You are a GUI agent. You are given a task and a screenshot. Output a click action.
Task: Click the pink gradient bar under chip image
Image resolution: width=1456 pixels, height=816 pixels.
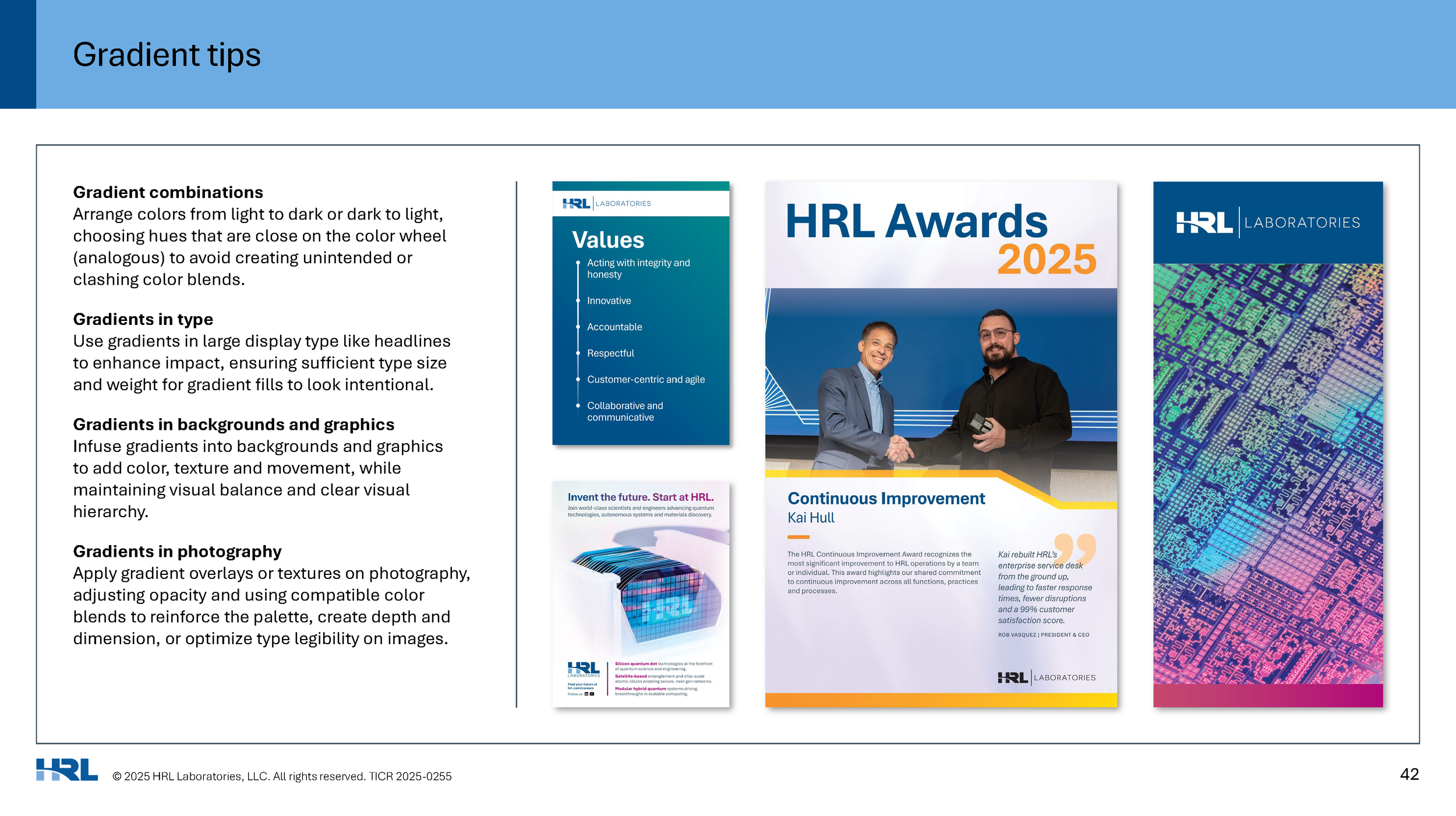click(1267, 695)
